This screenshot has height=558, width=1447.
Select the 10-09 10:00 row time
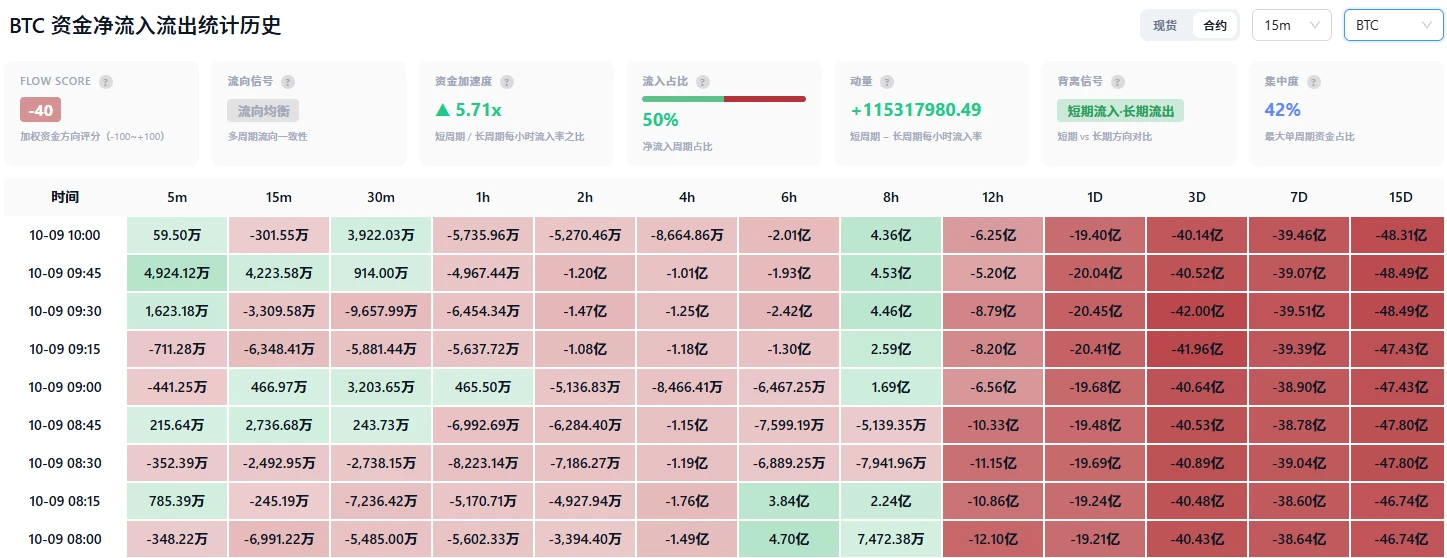click(x=65, y=235)
